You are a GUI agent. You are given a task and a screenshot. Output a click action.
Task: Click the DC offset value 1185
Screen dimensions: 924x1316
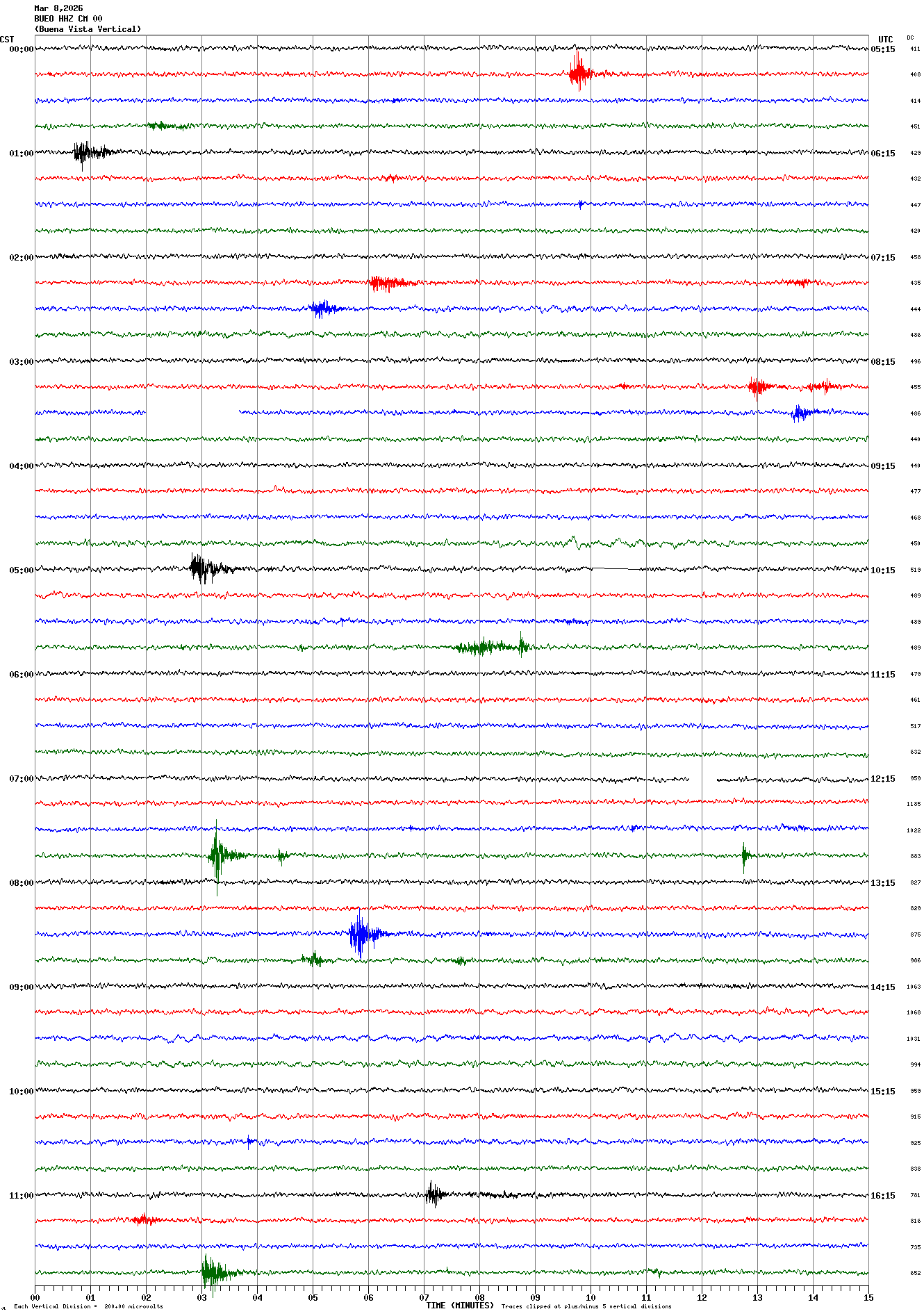(x=913, y=804)
